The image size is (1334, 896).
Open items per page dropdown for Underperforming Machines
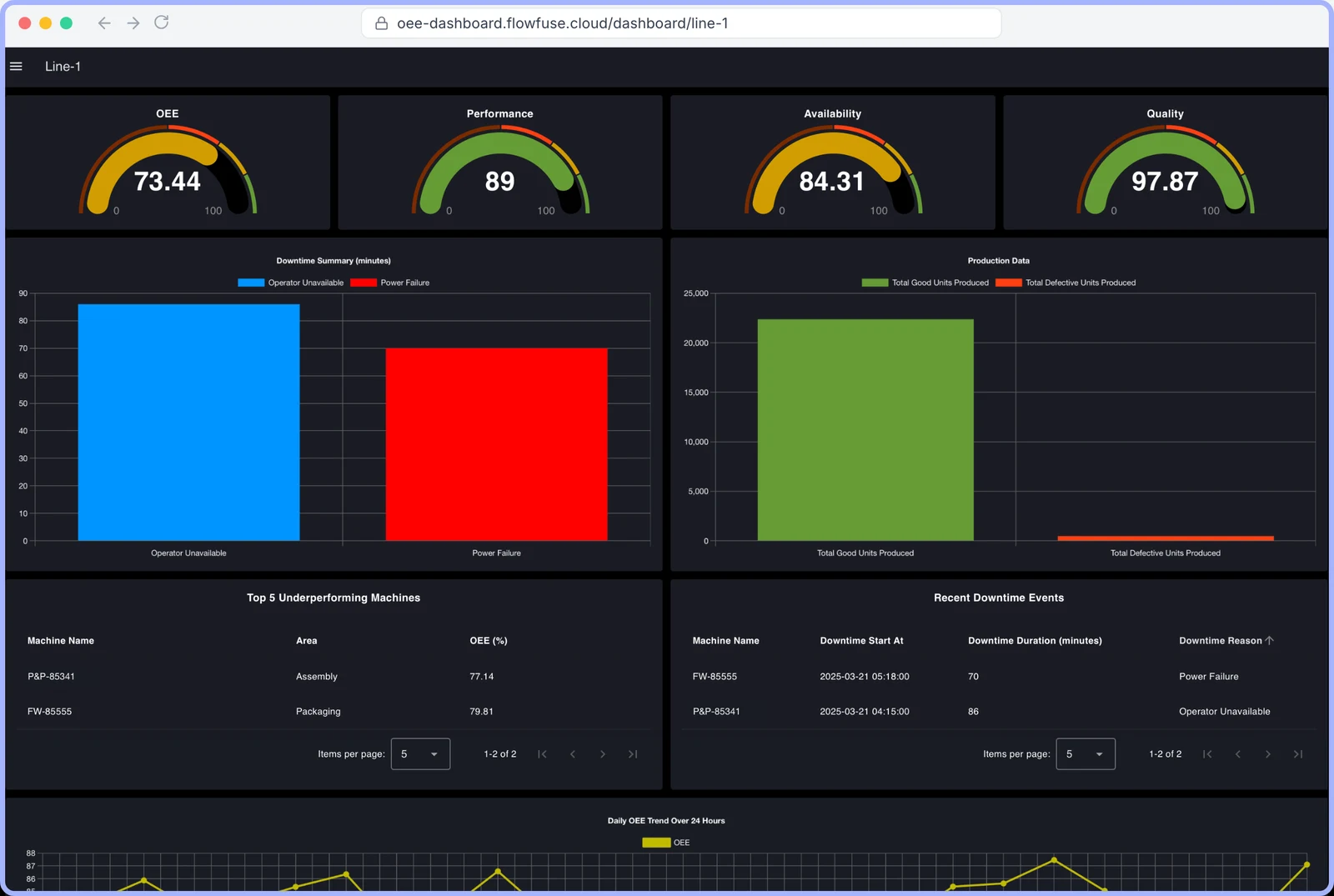point(420,754)
